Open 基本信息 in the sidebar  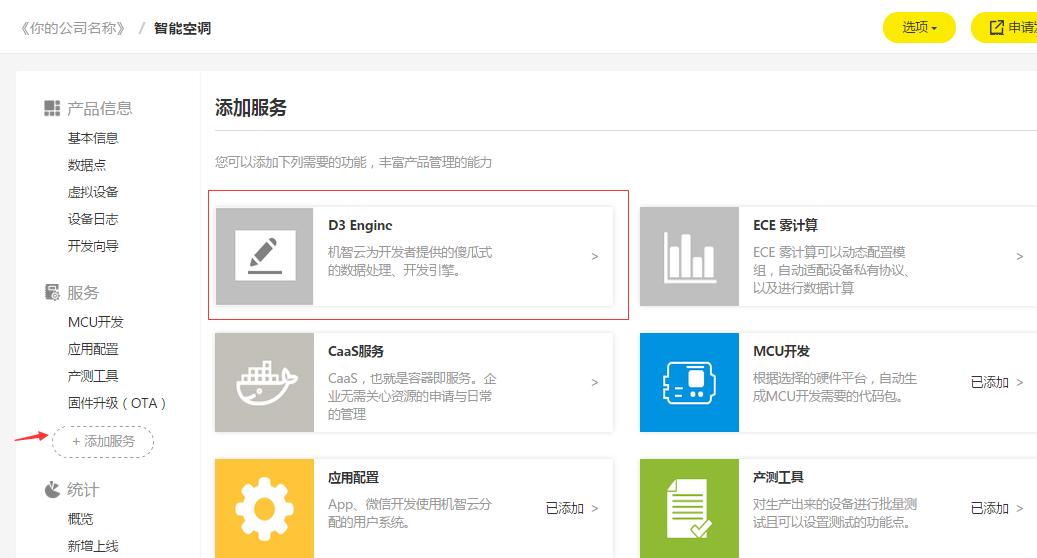click(x=93, y=138)
